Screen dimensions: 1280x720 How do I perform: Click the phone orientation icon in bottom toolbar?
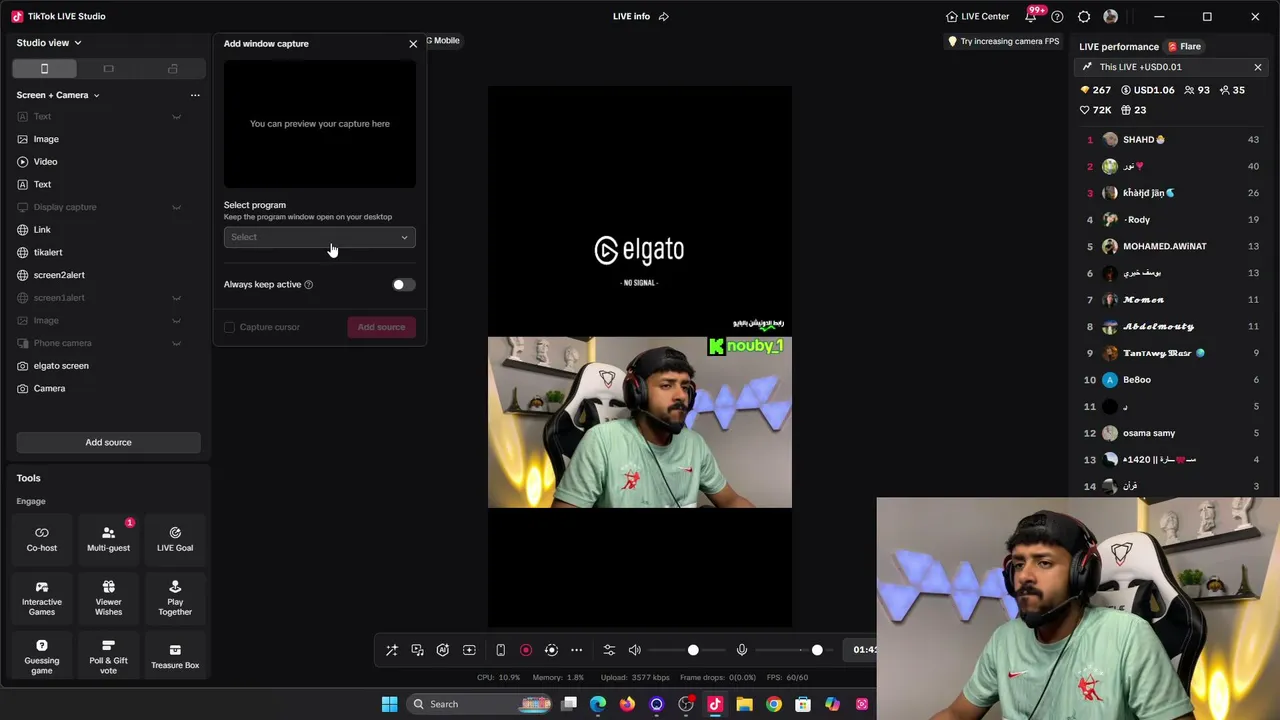500,650
